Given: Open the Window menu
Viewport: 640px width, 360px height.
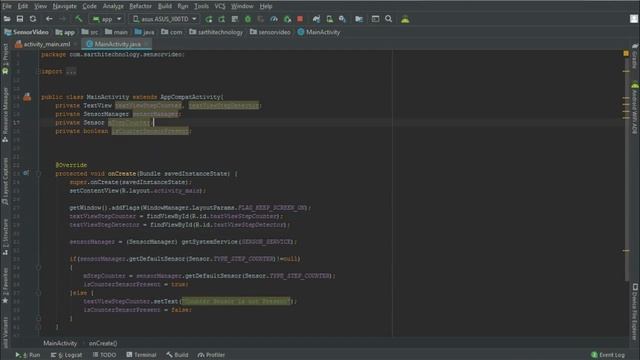Looking at the screenshot, I should click(x=242, y=6).
